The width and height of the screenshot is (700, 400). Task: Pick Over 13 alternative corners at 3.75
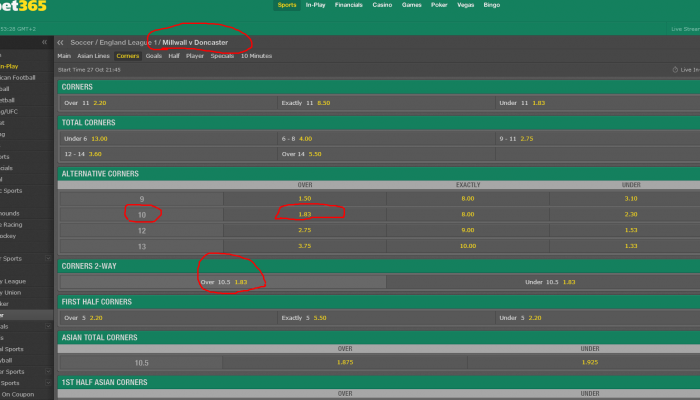(x=305, y=246)
